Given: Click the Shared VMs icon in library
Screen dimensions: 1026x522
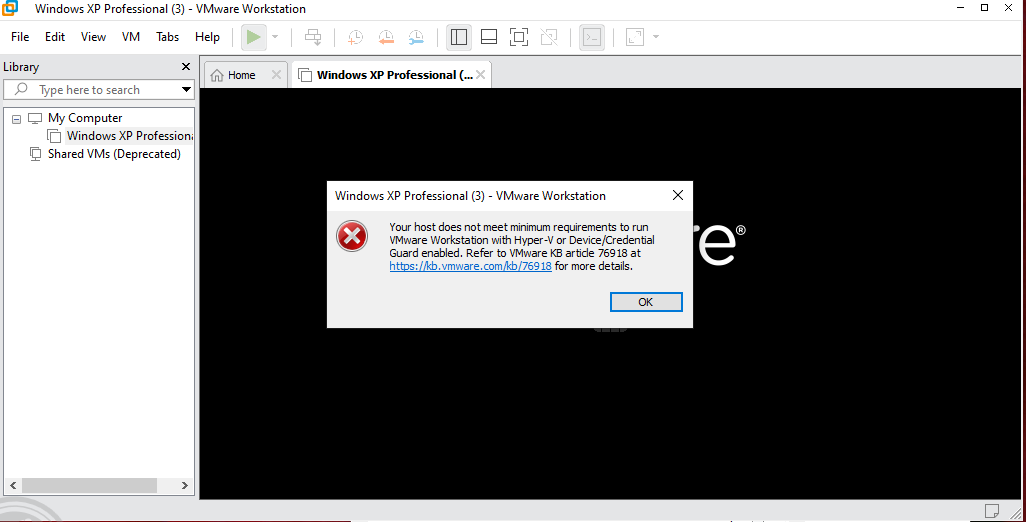Looking at the screenshot, I should pos(35,154).
